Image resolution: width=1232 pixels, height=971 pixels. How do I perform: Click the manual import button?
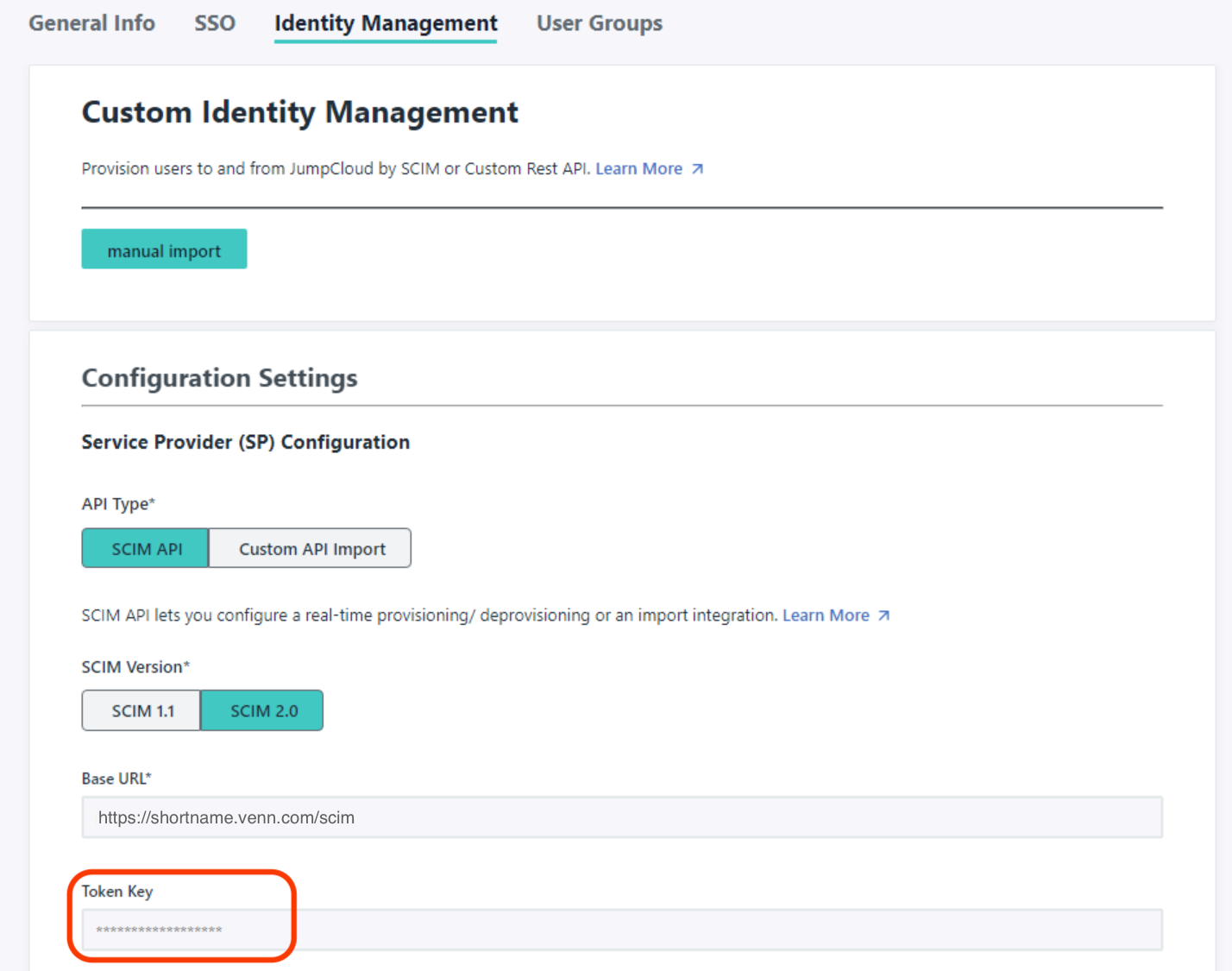(164, 249)
